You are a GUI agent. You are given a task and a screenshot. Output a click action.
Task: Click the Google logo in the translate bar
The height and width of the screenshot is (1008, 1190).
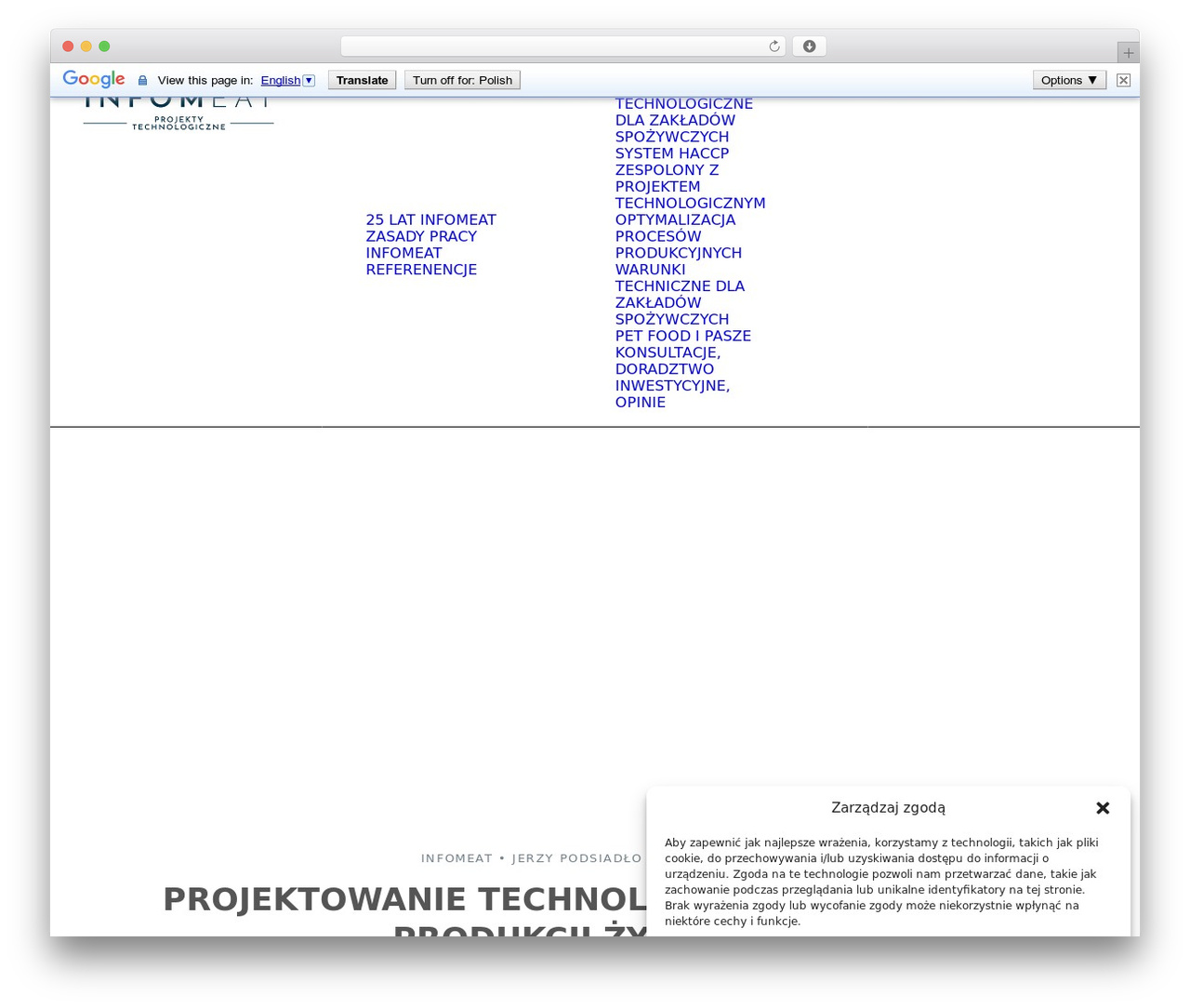94,79
